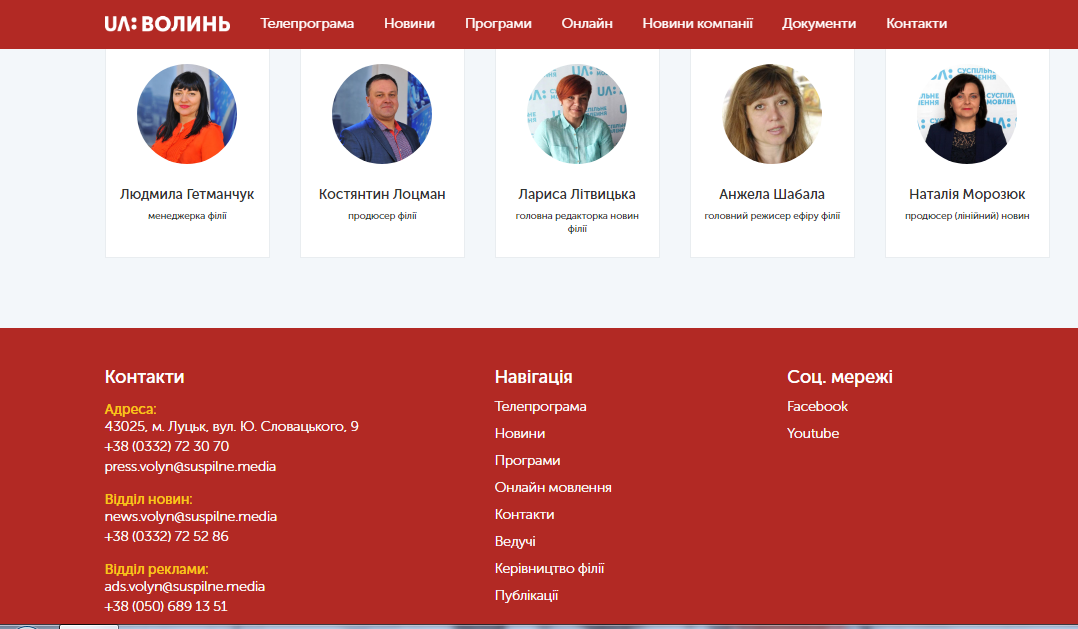1078x629 pixels.
Task: Open Новини компанії in header
Action: point(697,23)
